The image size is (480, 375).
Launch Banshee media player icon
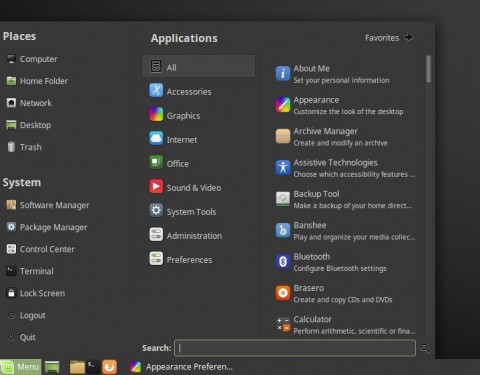pyautogui.click(x=283, y=230)
